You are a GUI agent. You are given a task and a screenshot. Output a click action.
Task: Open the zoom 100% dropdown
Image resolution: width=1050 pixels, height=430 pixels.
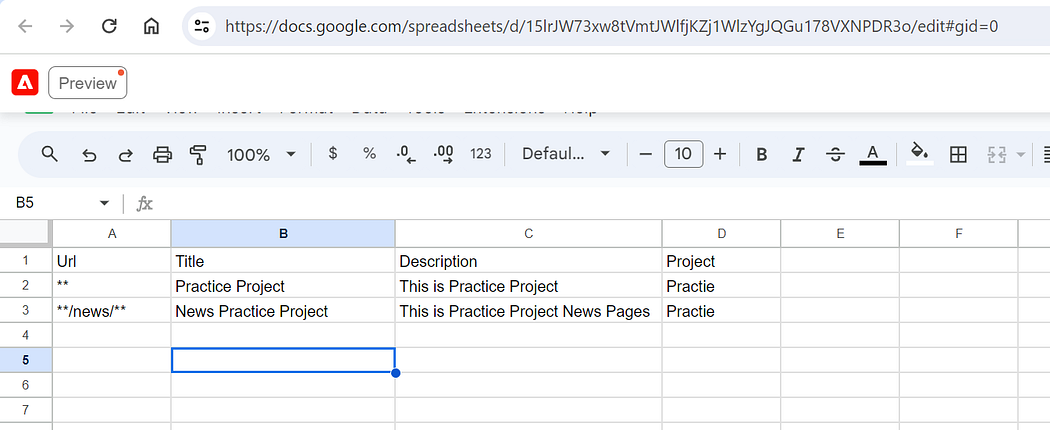[261, 155]
